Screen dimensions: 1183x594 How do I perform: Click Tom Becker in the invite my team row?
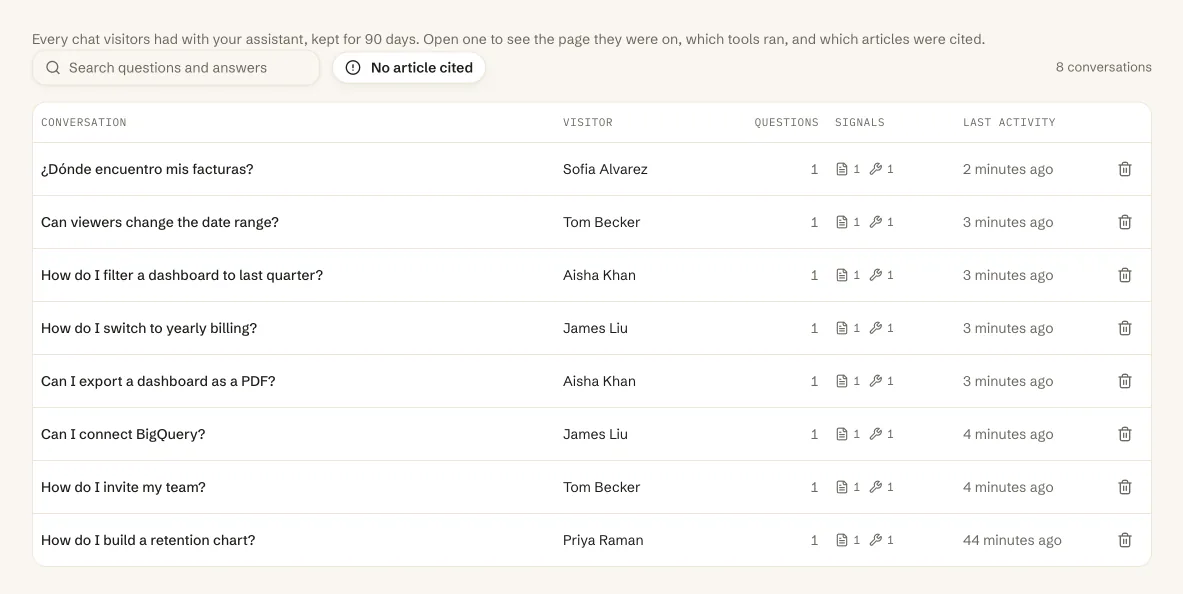[x=601, y=487]
